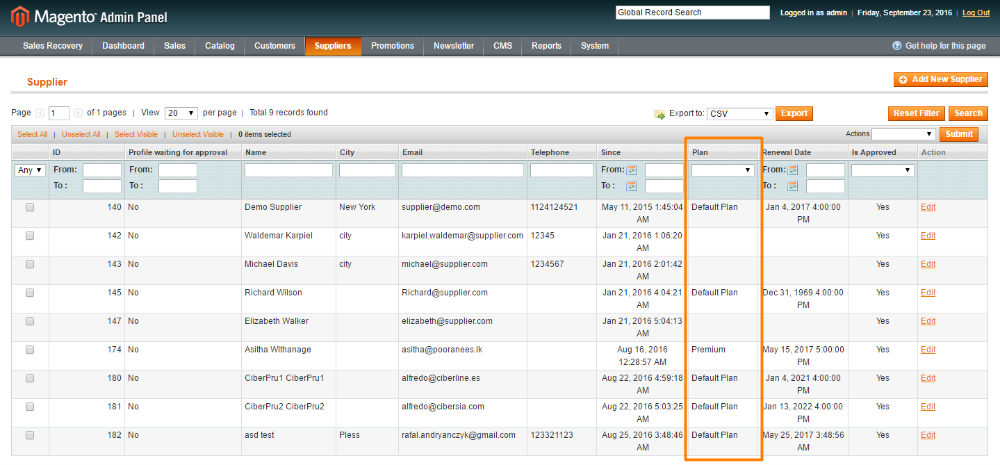Click the help question-mark icon
Image resolution: width=1000 pixels, height=465 pixels.
[897, 46]
